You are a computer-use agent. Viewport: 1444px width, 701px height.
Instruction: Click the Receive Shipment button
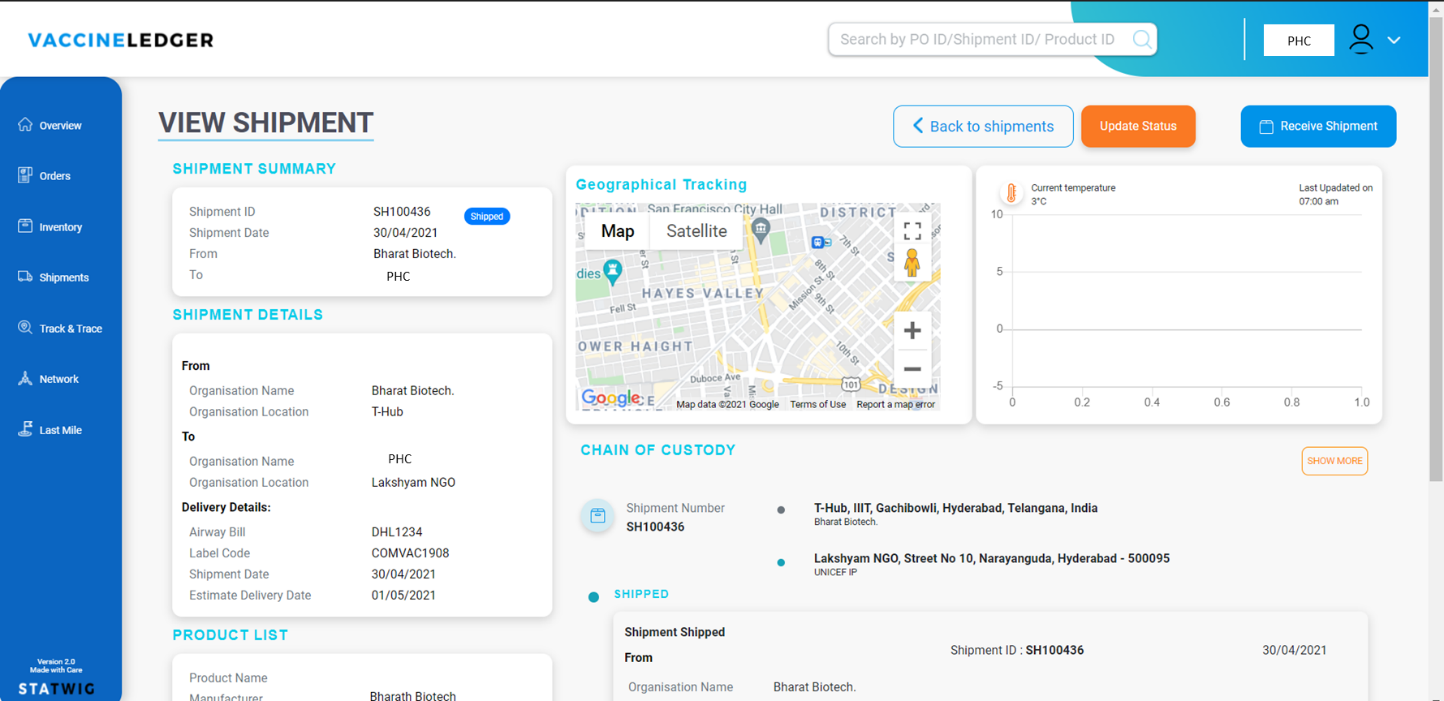(x=1318, y=126)
